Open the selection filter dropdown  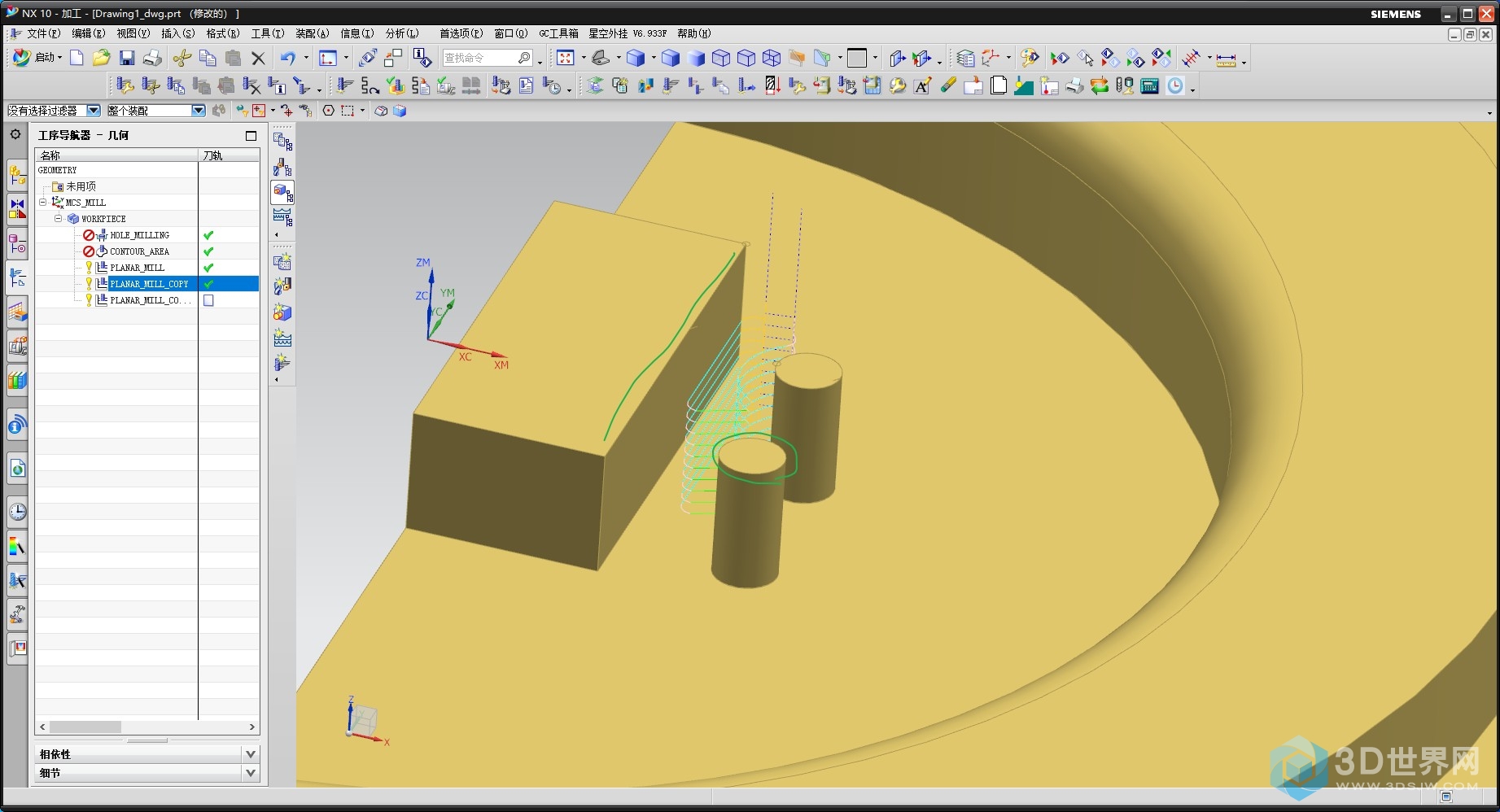tap(94, 111)
